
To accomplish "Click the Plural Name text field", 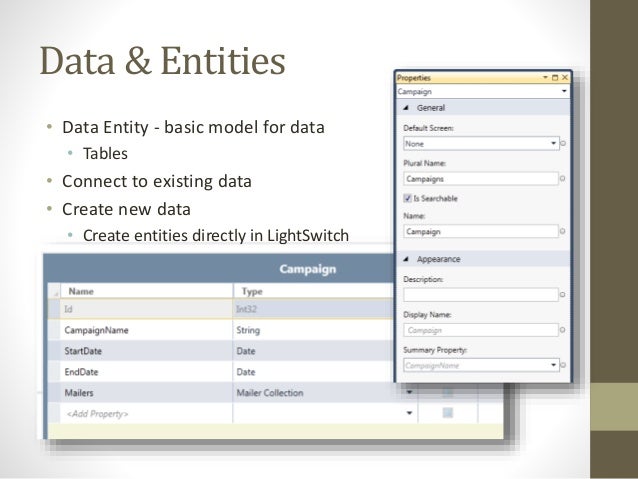I will point(478,180).
